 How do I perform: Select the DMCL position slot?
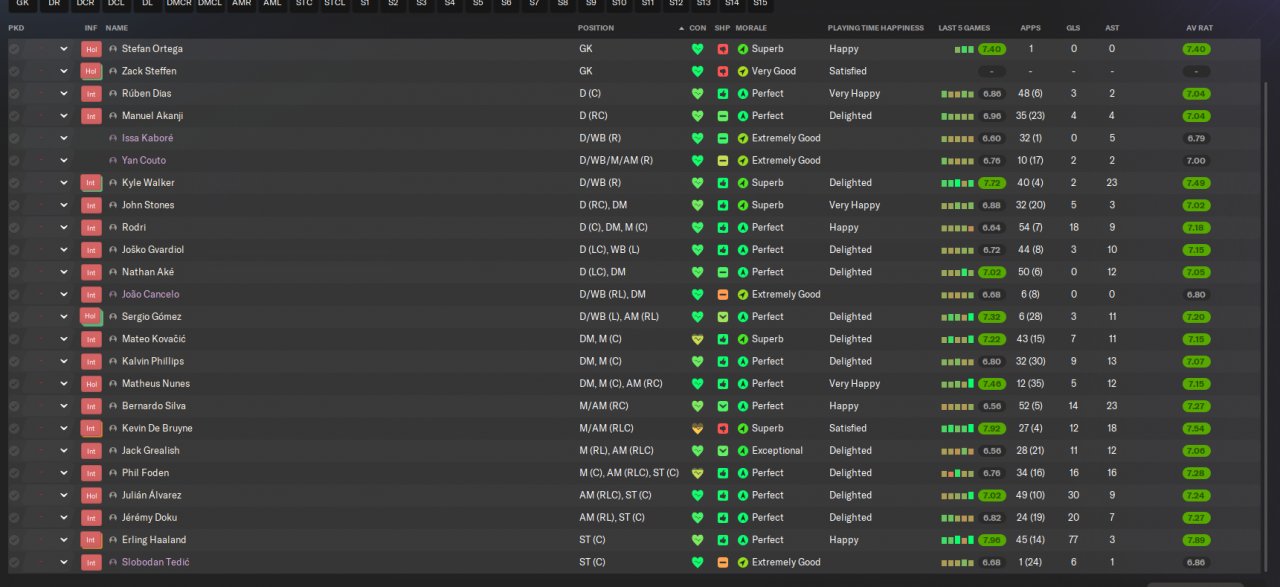coord(210,5)
